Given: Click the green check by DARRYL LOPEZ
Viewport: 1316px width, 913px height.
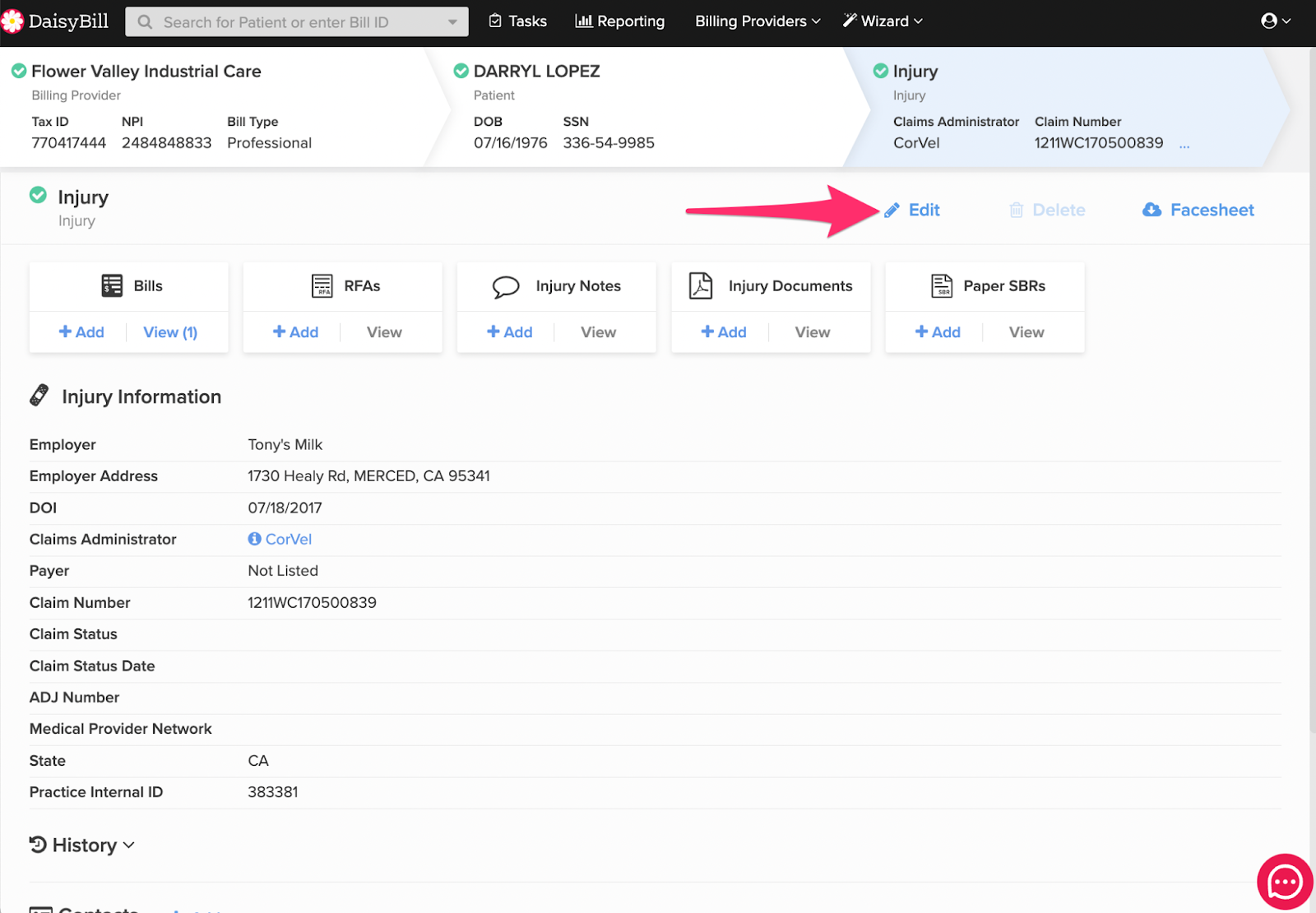Looking at the screenshot, I should 461,72.
